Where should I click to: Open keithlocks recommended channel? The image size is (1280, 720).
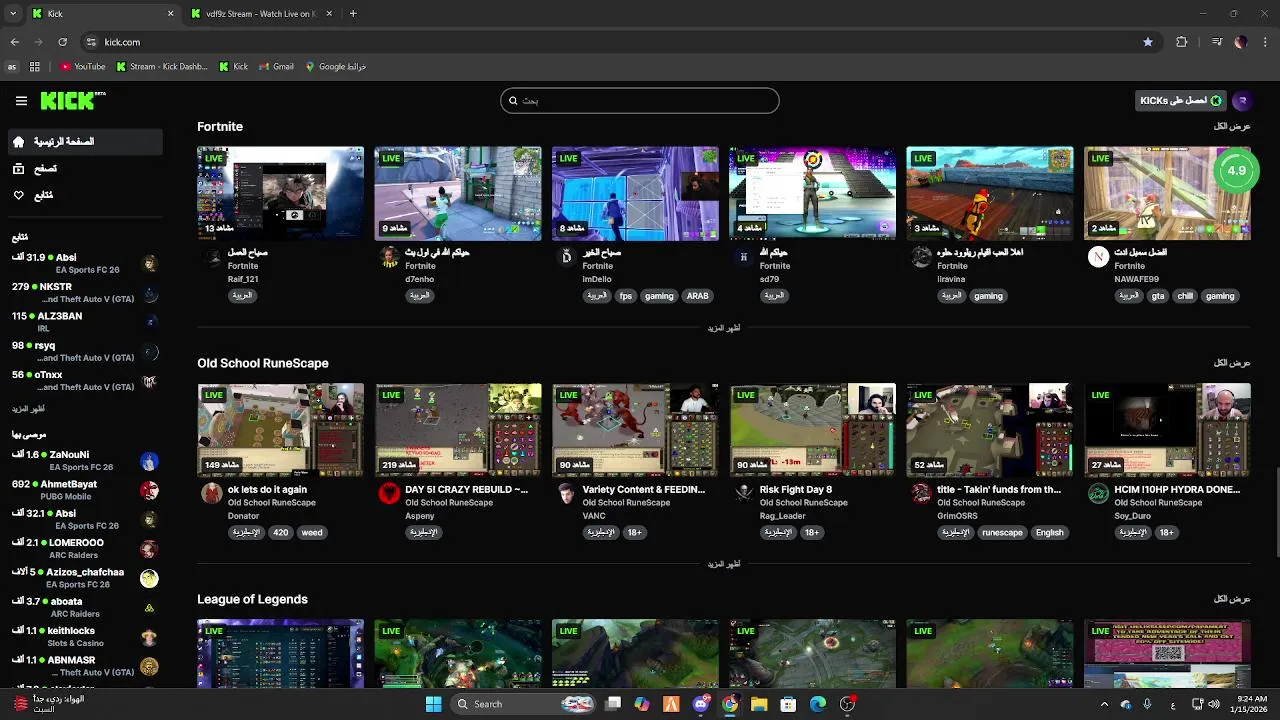tap(86, 637)
